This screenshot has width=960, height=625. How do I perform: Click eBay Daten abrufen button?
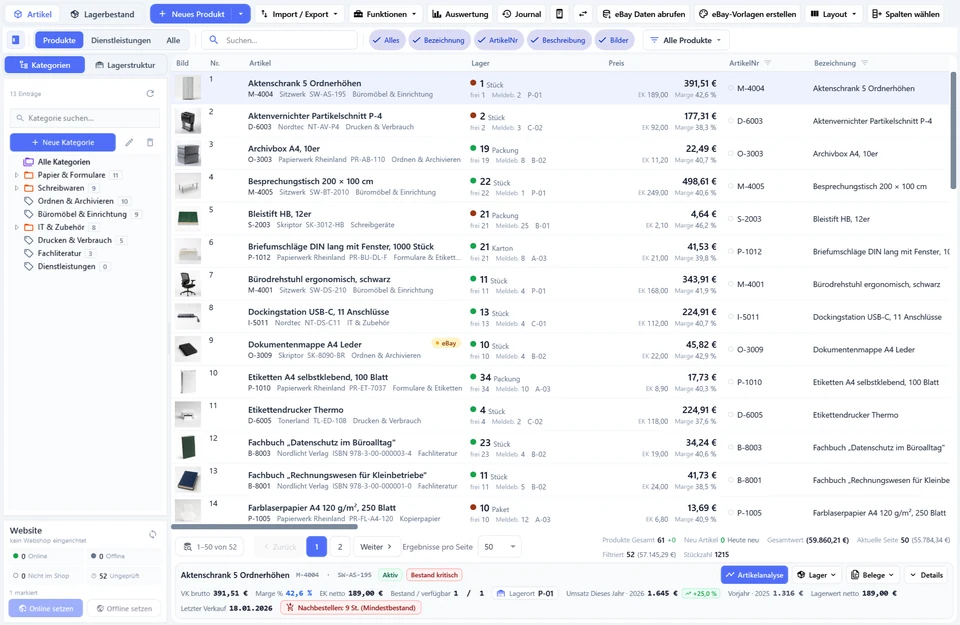[643, 14]
